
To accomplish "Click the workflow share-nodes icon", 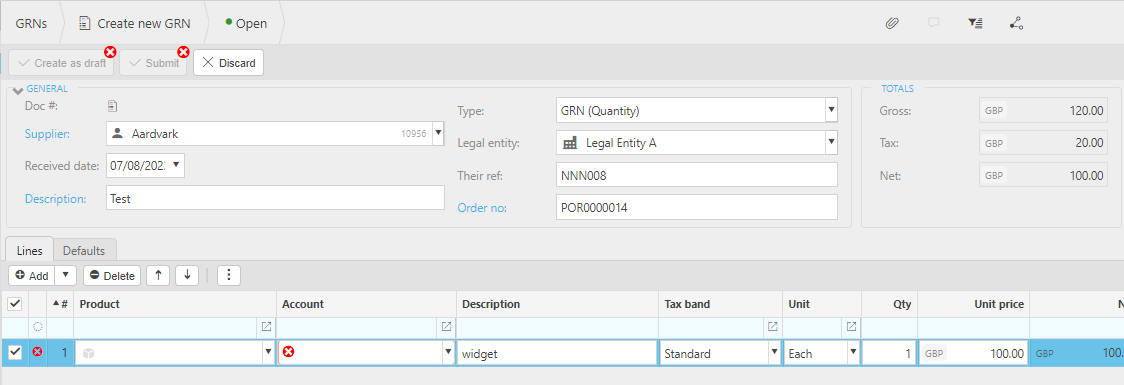I will [1016, 23].
